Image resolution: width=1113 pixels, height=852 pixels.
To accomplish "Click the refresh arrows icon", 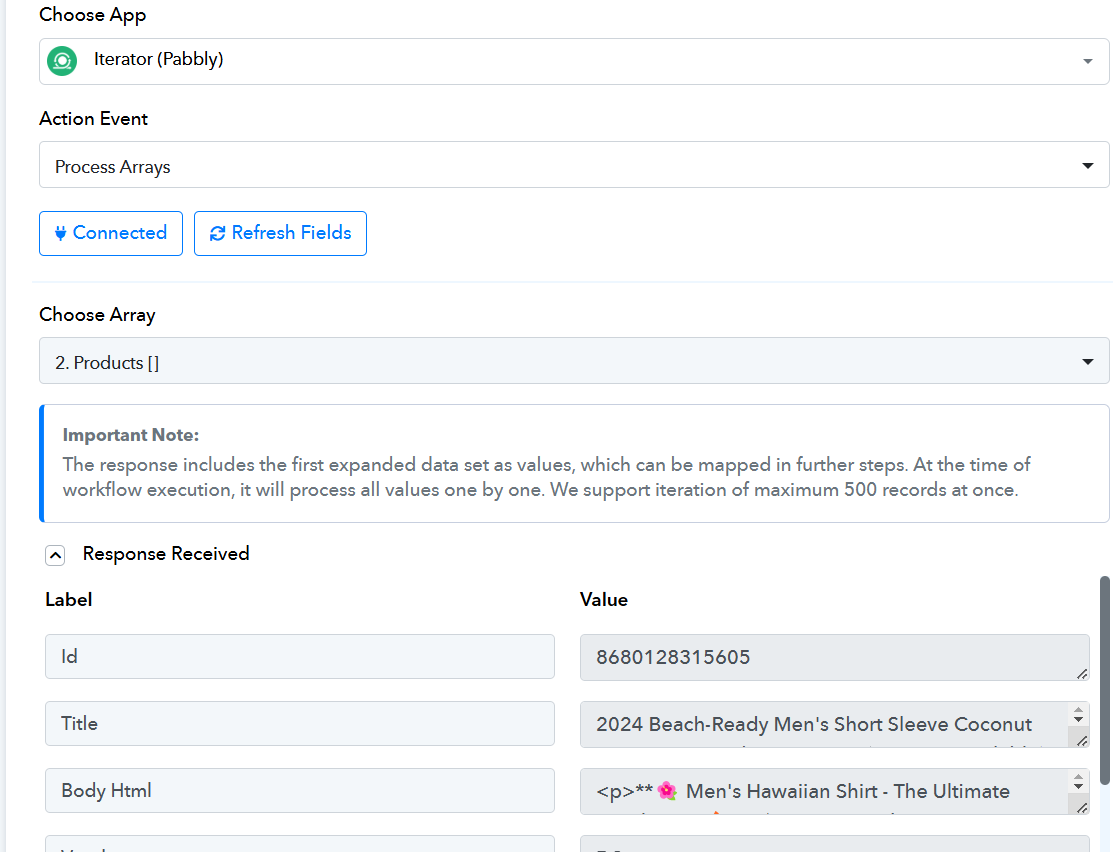I will [x=217, y=233].
